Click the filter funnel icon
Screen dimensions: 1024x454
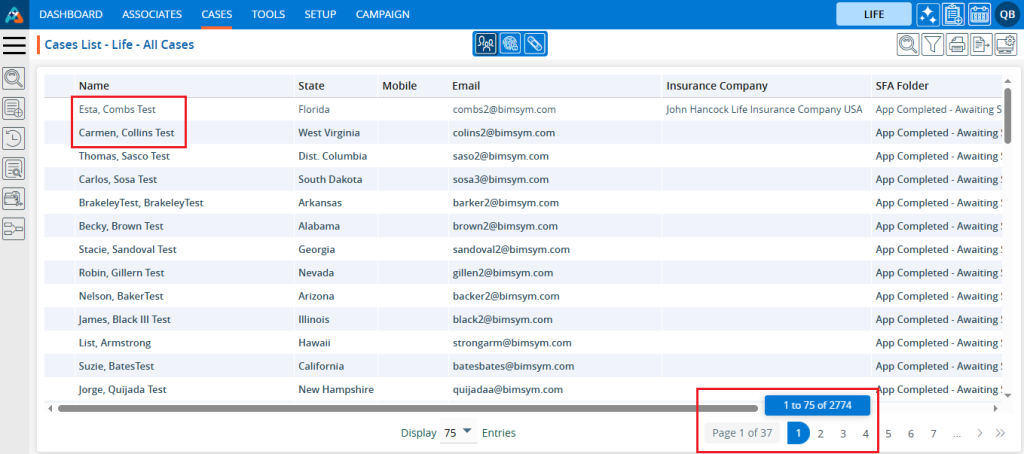931,44
